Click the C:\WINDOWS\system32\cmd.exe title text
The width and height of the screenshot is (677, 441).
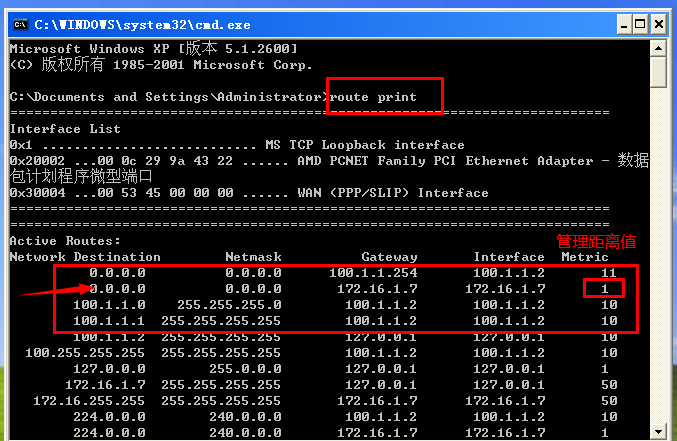click(x=142, y=25)
